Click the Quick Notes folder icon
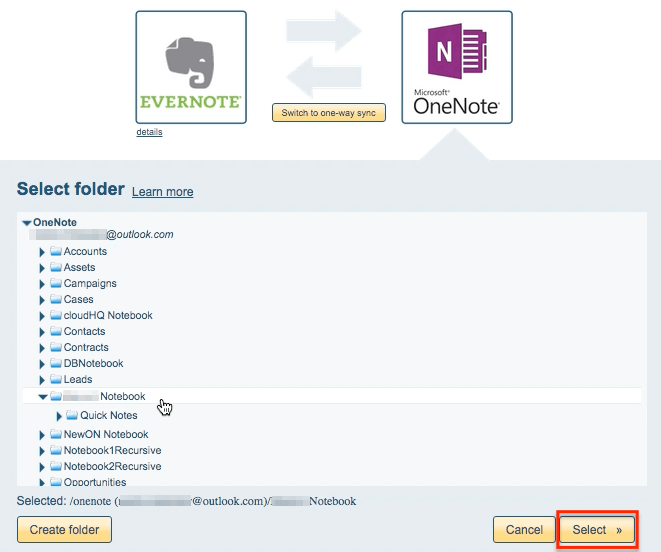Viewport: 661px width, 552px height. click(72, 415)
